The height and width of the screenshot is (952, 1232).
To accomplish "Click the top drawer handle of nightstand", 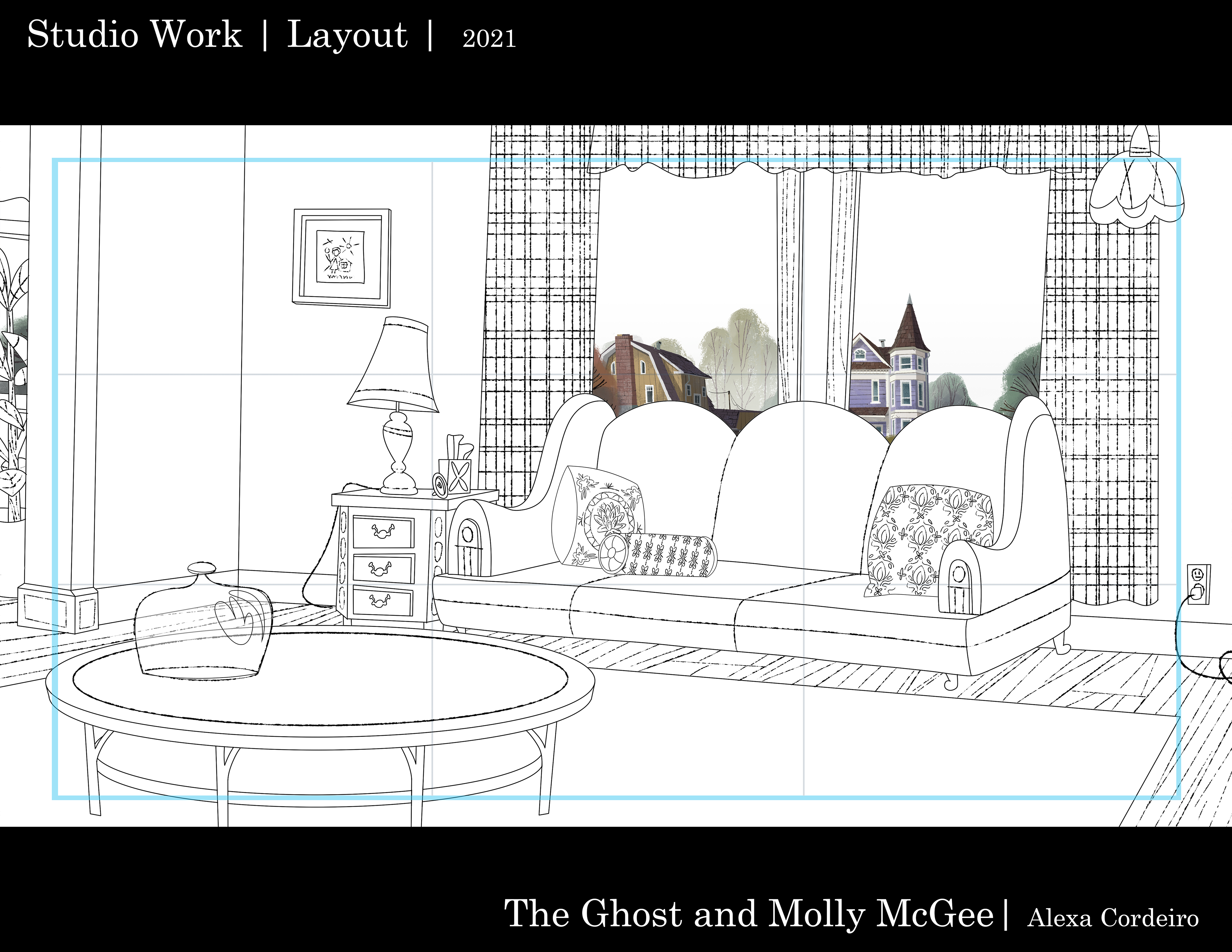I will click(383, 531).
